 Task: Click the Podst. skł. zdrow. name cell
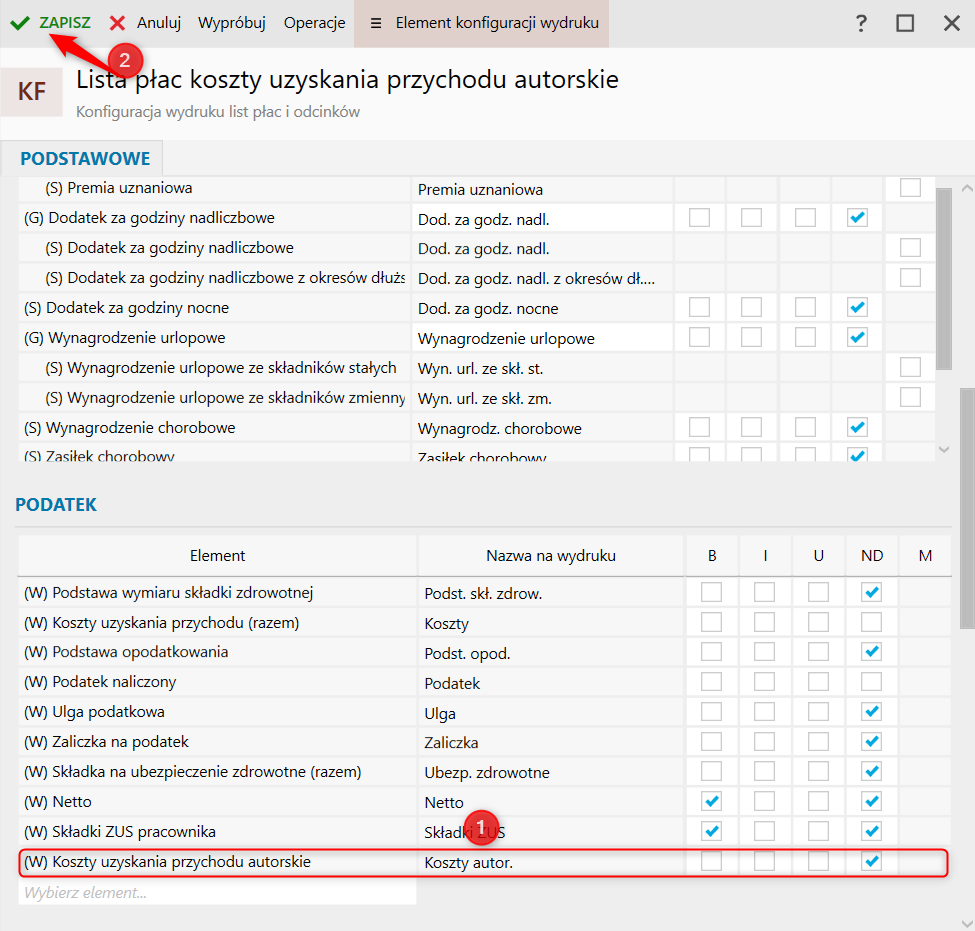tap(550, 593)
